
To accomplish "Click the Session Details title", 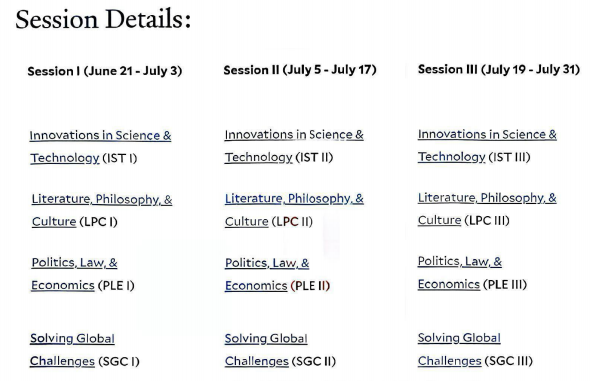I will point(103,19).
